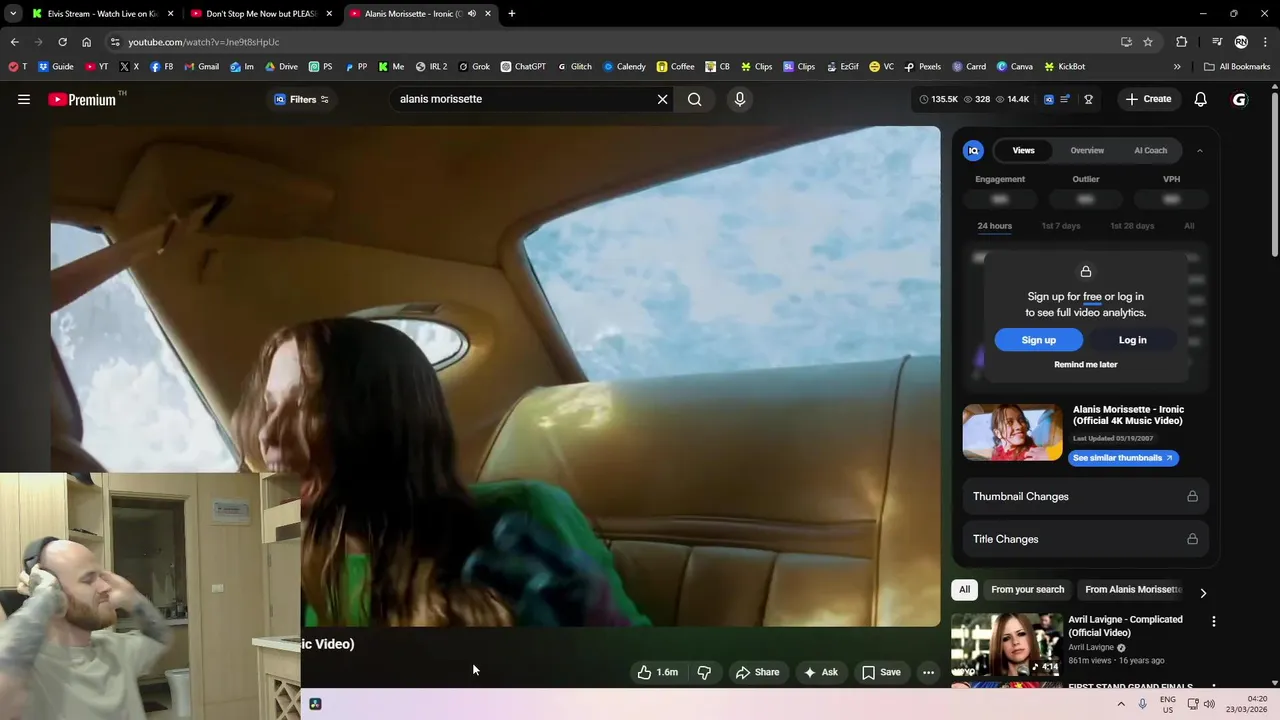Select the From your search chip
The width and height of the screenshot is (1280, 720).
pyautogui.click(x=1027, y=589)
